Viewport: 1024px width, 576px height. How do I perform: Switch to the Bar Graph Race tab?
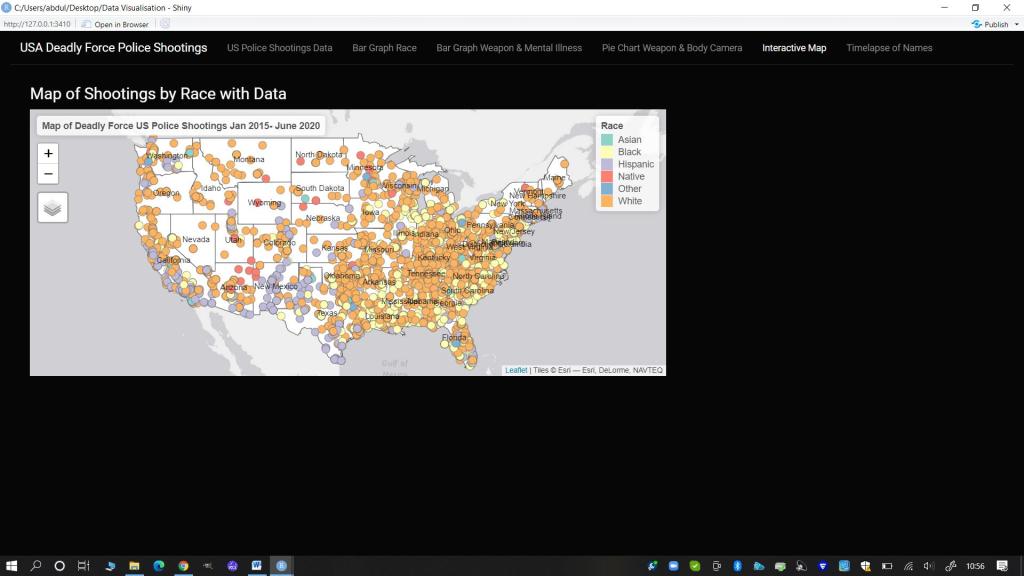[384, 48]
